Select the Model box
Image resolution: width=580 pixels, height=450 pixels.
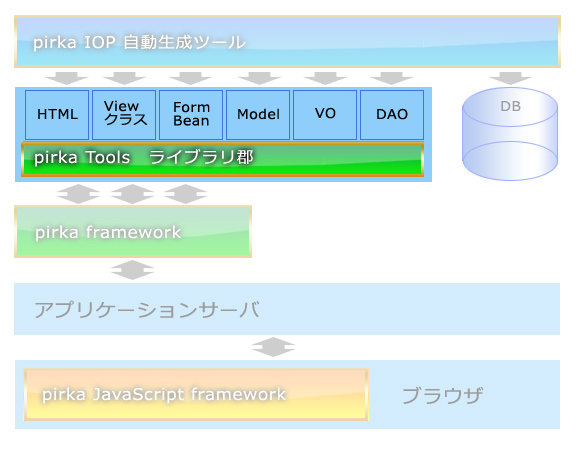[x=258, y=115]
